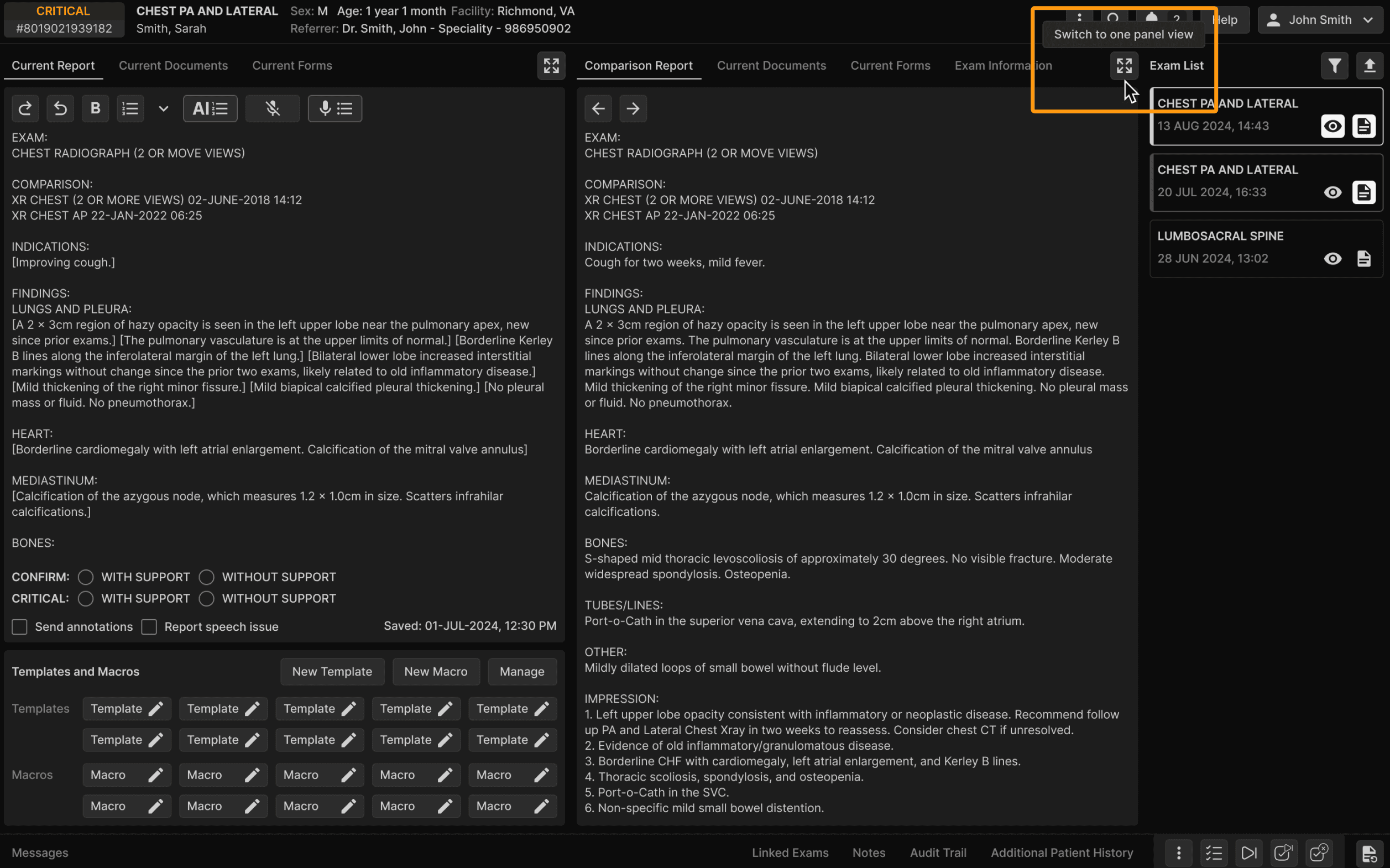Click the redo arrow in report toolbar
1390x868 pixels.
(x=25, y=108)
